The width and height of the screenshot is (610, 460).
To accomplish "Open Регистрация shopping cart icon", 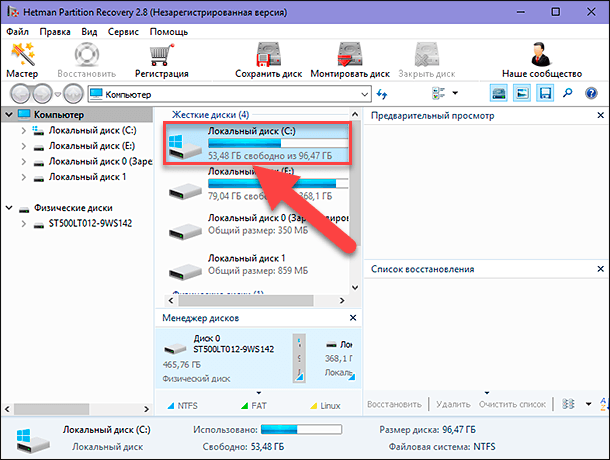I will [x=161, y=54].
